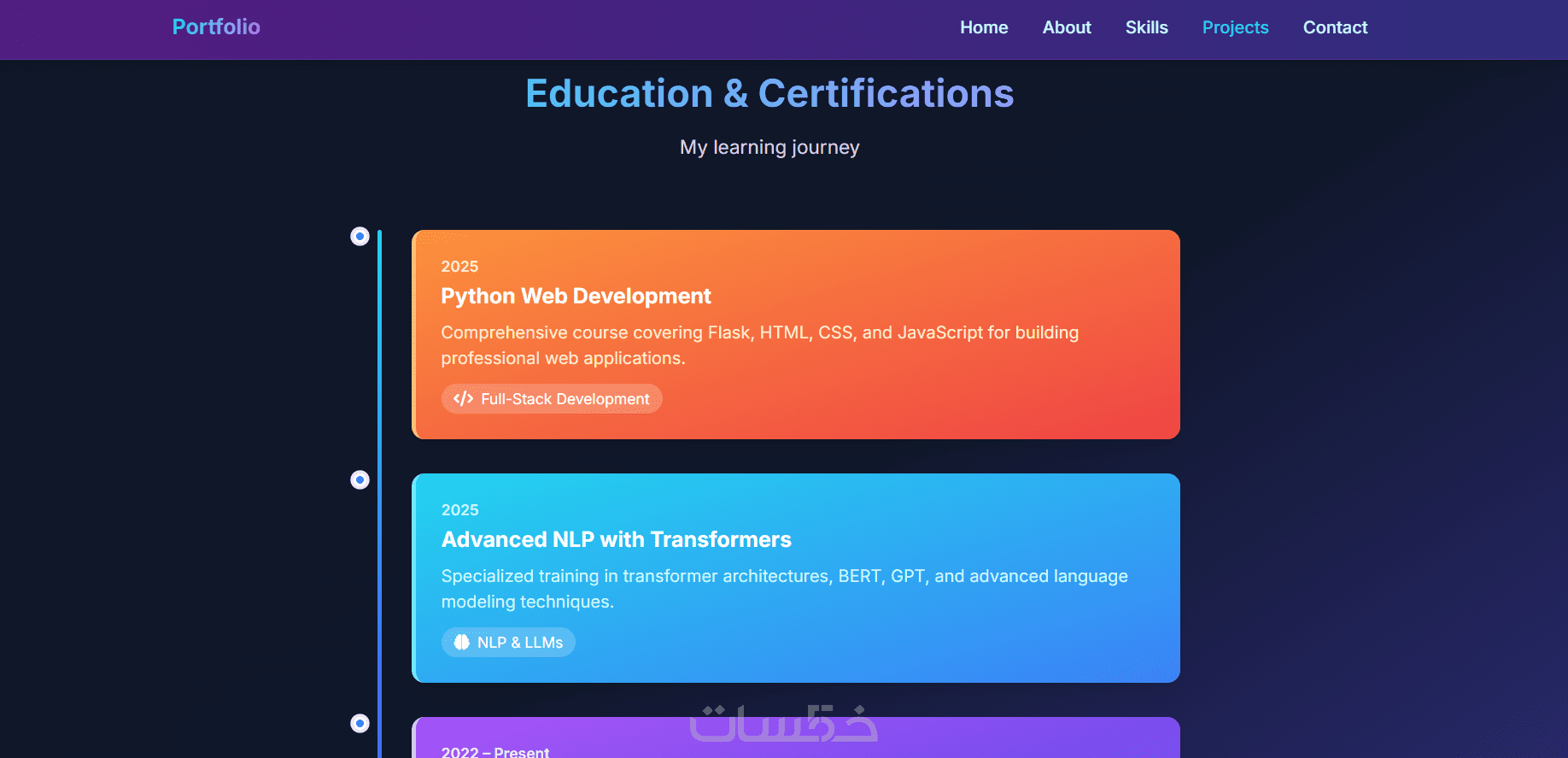The width and height of the screenshot is (1568, 758).
Task: Open the Contact section
Action: click(x=1335, y=27)
